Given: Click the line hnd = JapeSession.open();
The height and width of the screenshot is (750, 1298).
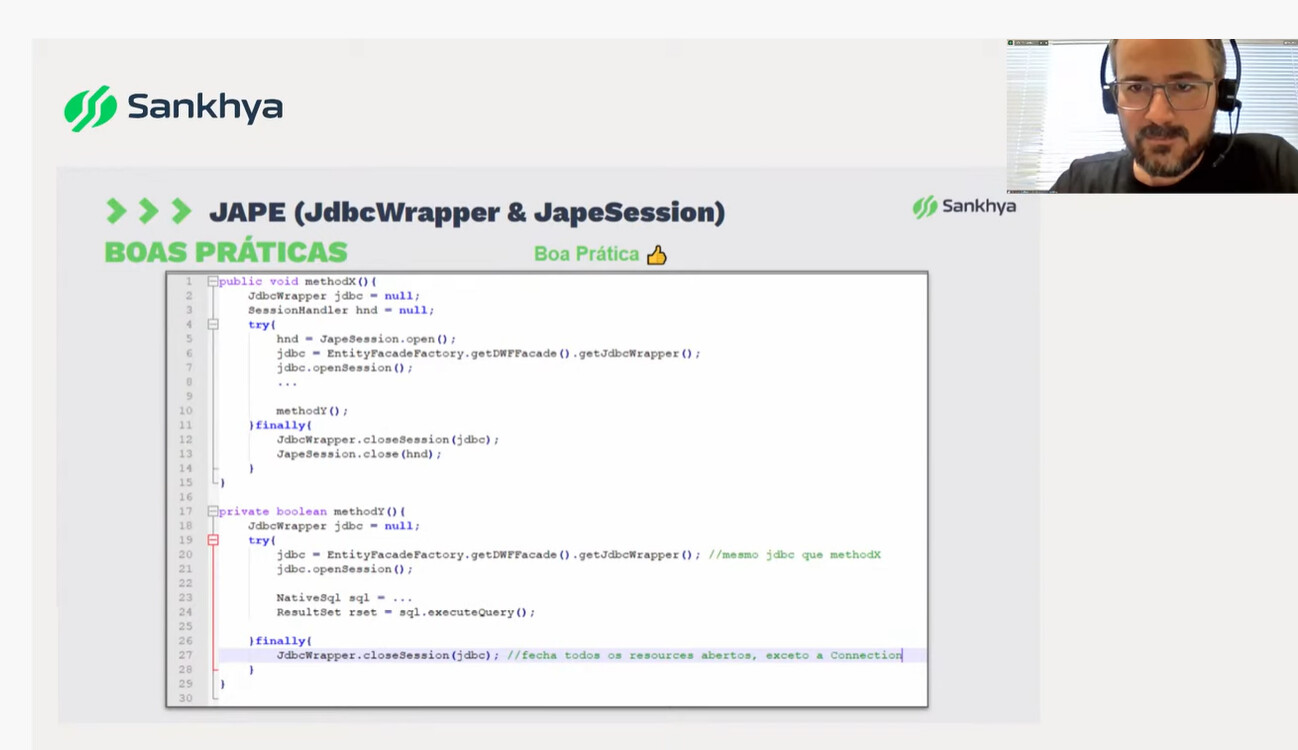Looking at the screenshot, I should coord(366,339).
